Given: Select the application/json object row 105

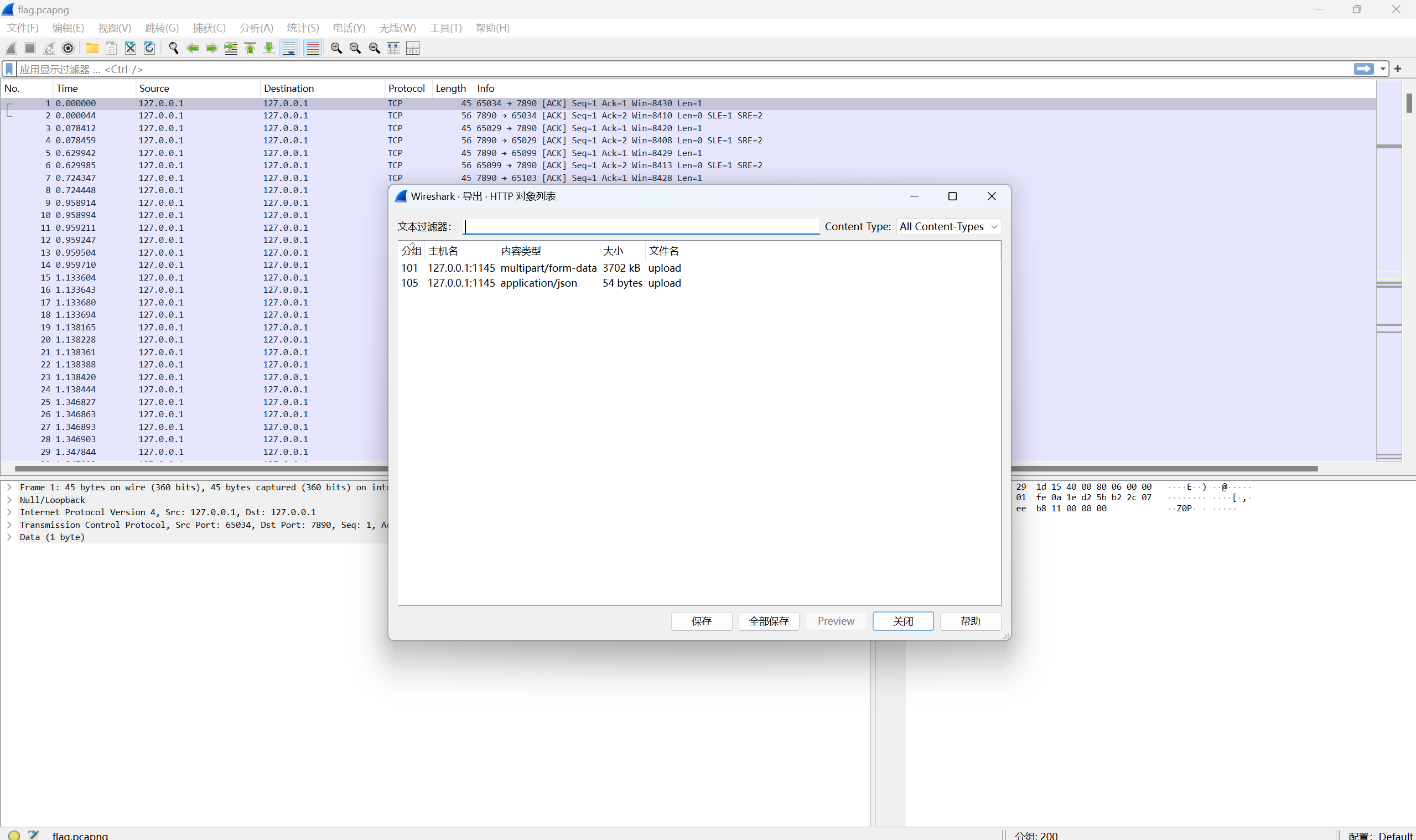Looking at the screenshot, I should click(699, 283).
